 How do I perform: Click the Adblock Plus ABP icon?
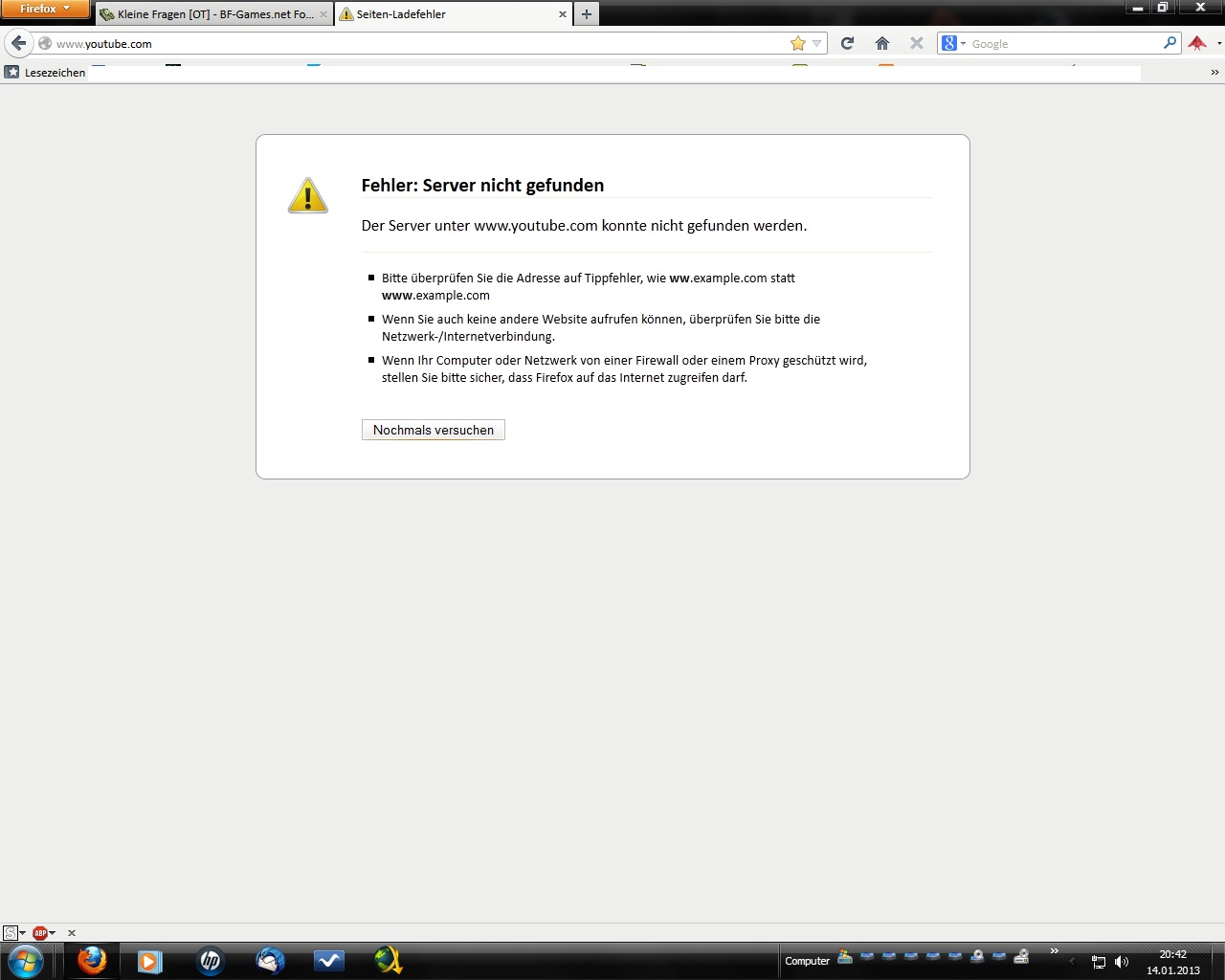(40, 932)
